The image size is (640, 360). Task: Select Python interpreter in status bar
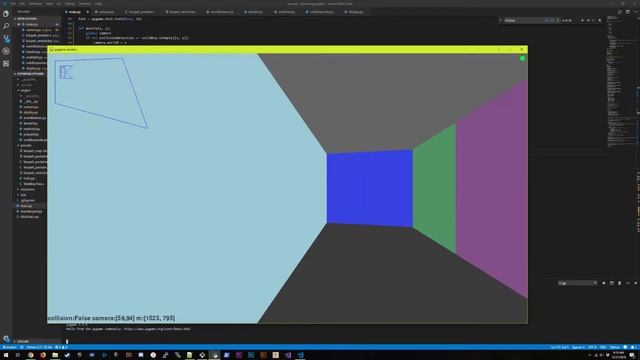point(39,347)
